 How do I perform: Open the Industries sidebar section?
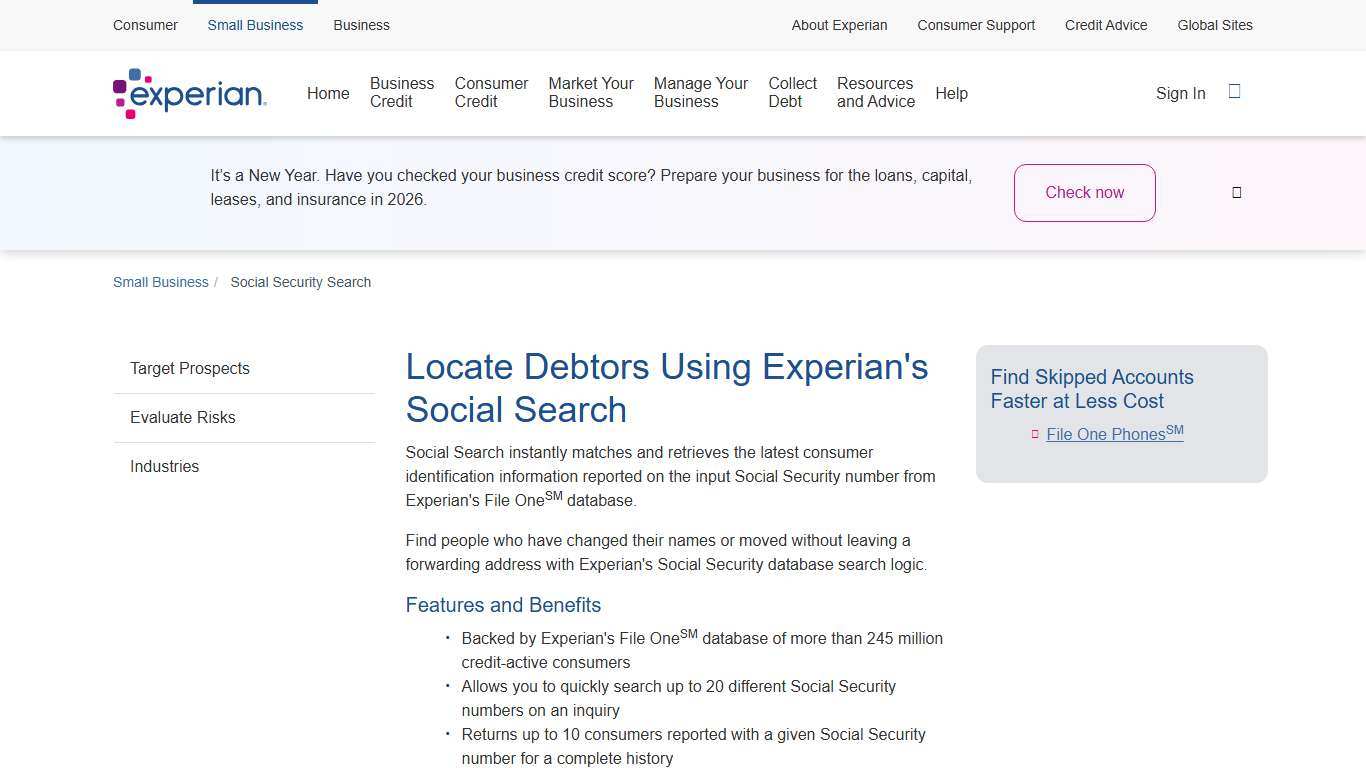click(x=164, y=466)
